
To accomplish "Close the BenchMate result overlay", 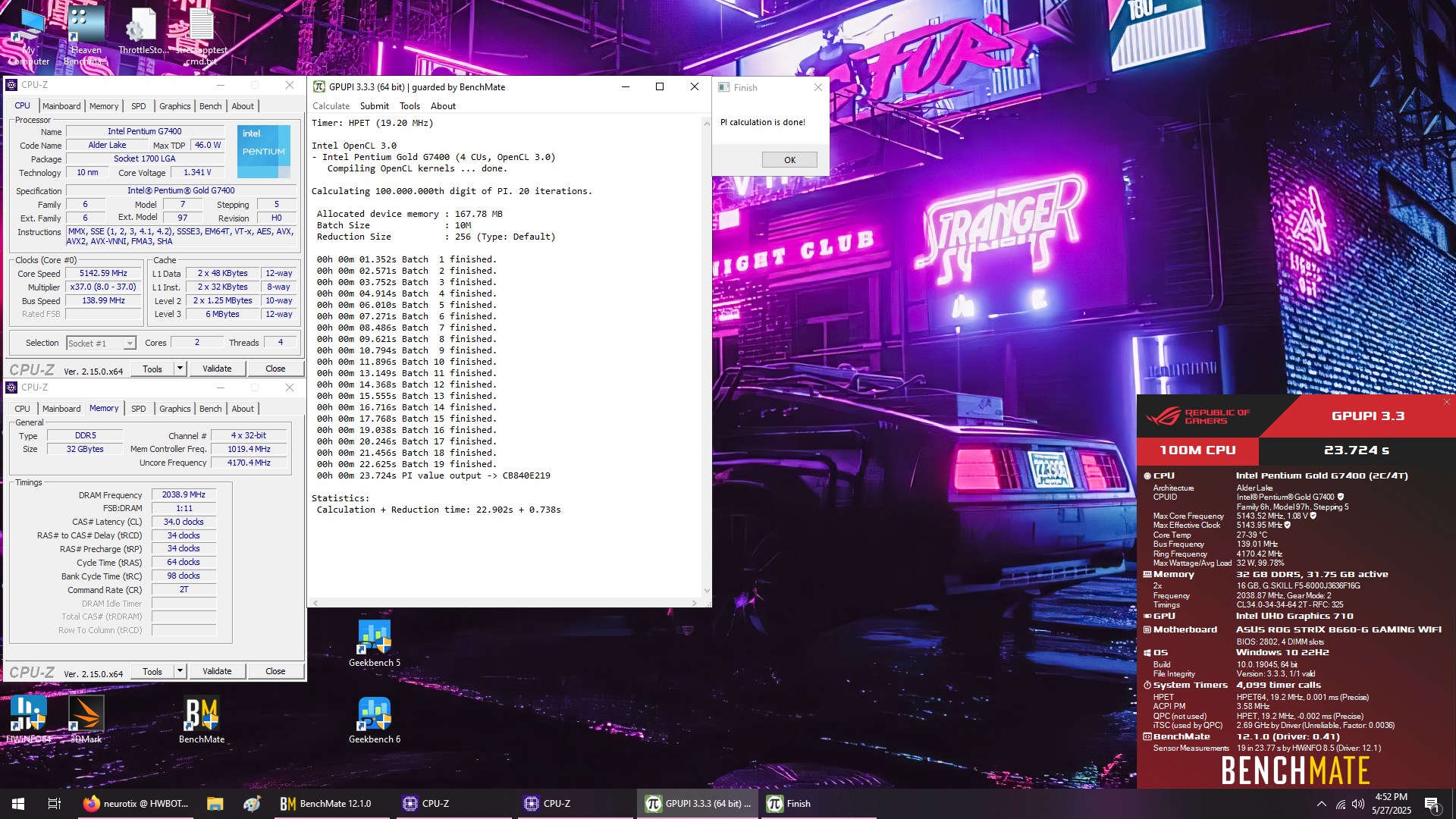I will point(1446,402).
